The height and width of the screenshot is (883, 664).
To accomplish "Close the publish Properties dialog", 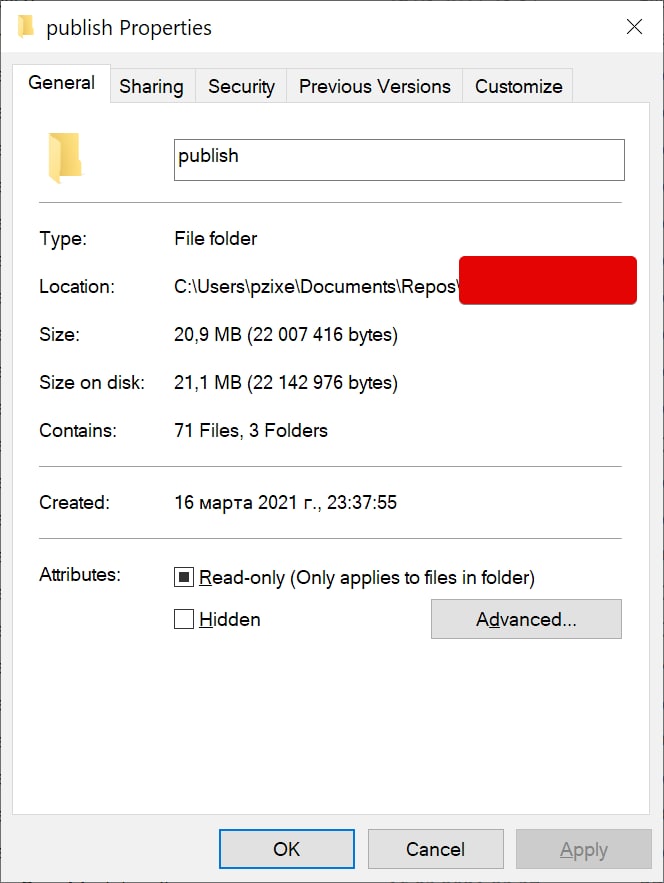I will point(634,26).
